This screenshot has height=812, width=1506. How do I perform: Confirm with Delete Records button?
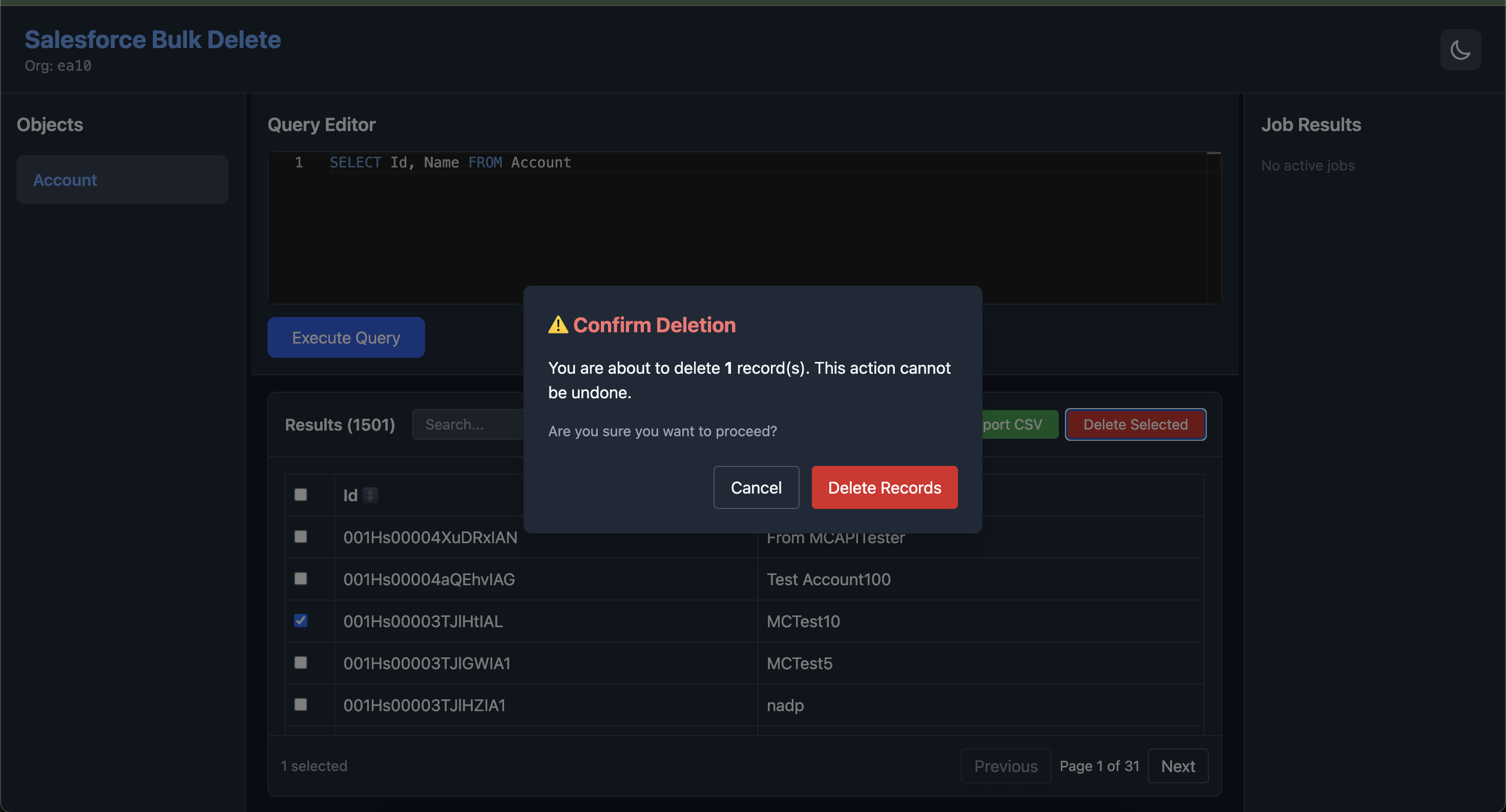click(x=884, y=487)
